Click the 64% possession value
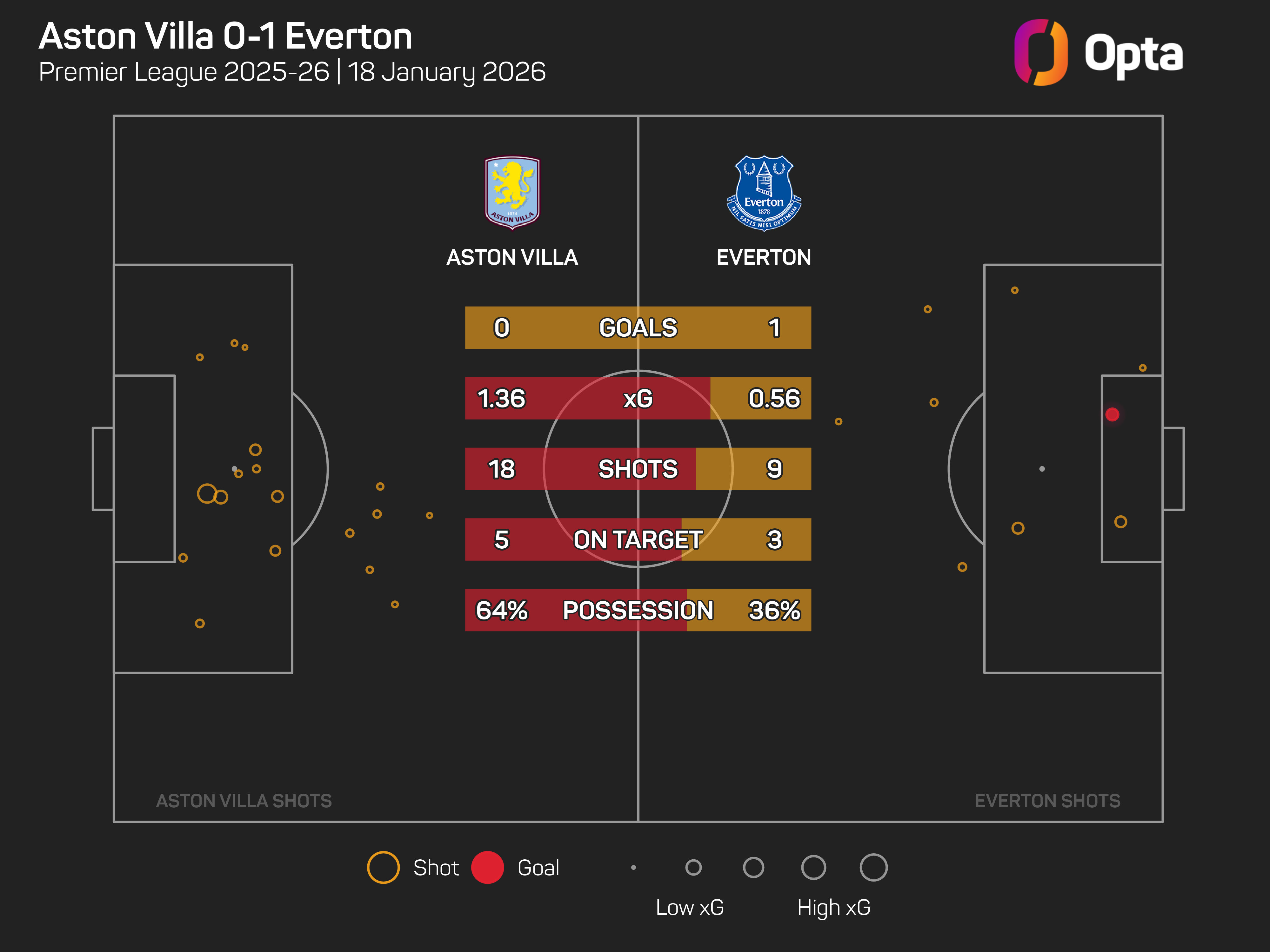Viewport: 1270px width, 952px height. tap(501, 610)
